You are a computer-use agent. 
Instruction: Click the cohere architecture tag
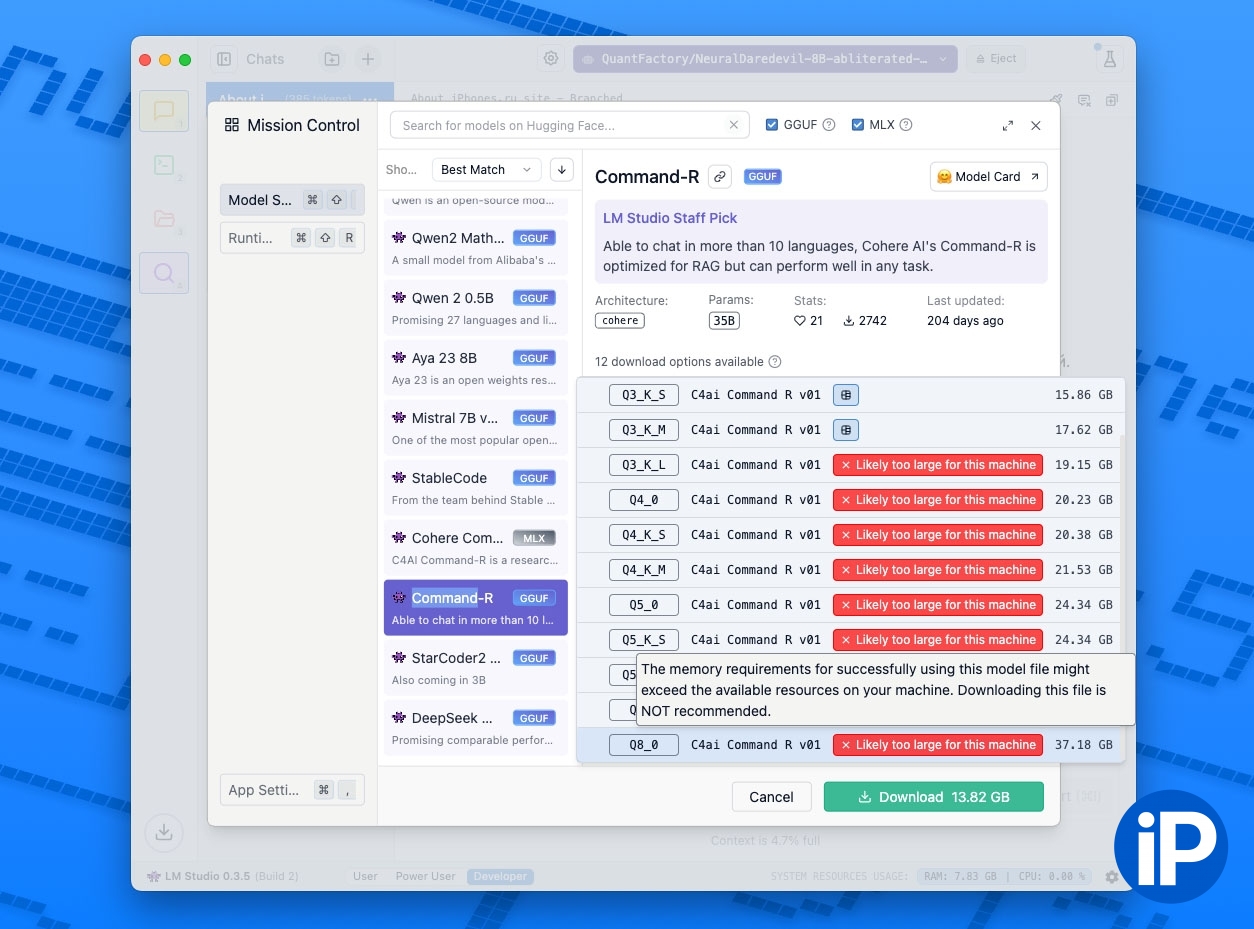click(x=620, y=321)
